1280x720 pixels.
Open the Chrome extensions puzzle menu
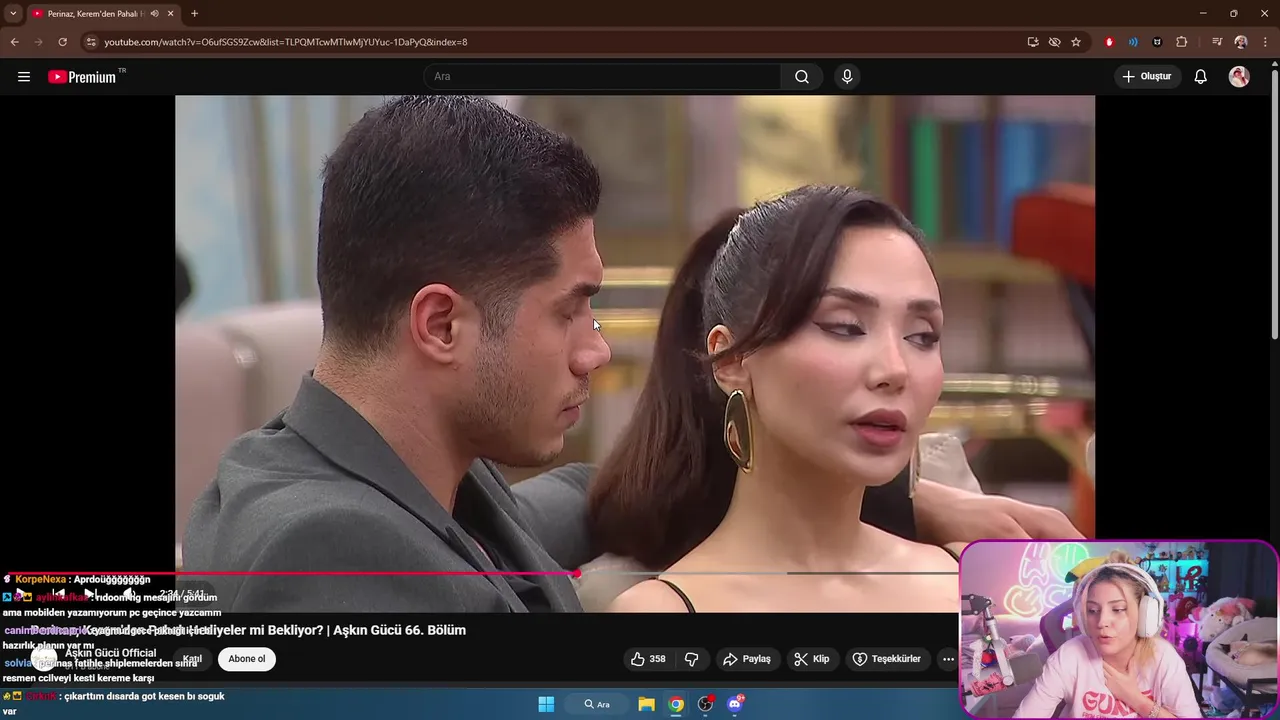[x=1182, y=42]
